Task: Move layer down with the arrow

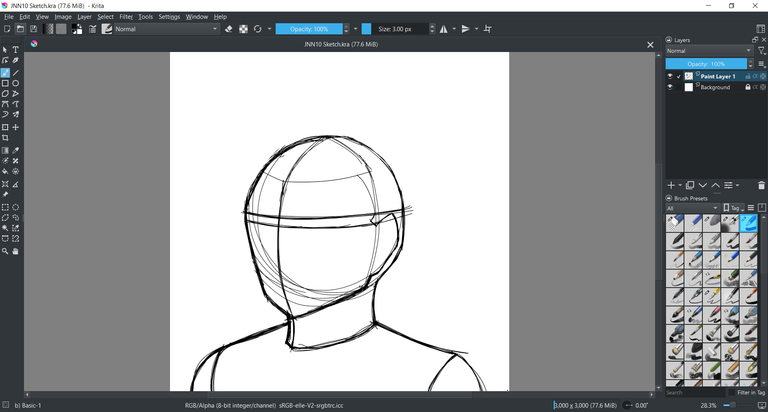Action: tap(703, 185)
